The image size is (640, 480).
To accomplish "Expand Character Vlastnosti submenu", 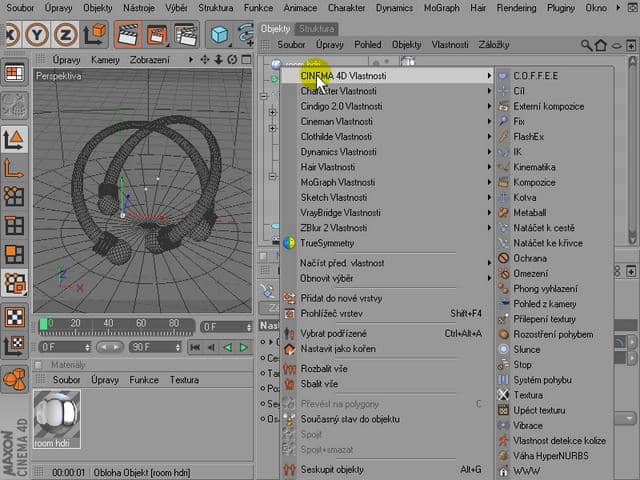I will click(387, 91).
